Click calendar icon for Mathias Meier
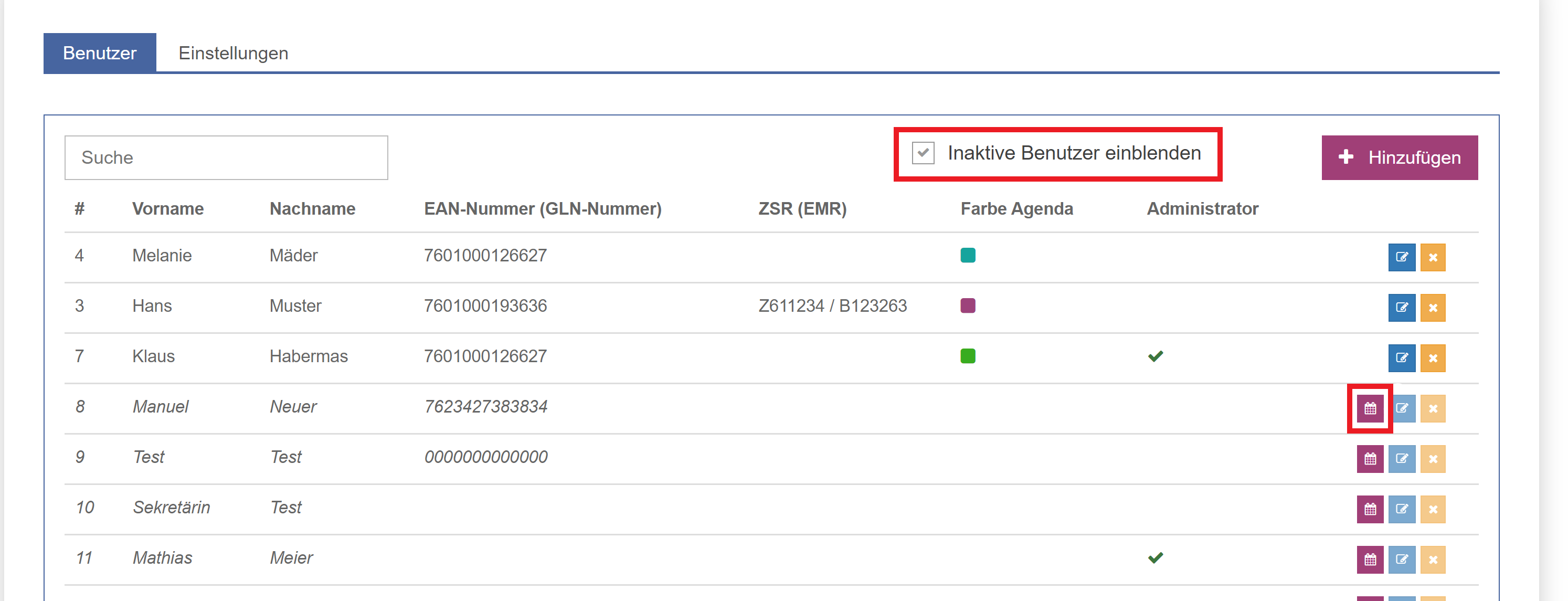 point(1370,560)
